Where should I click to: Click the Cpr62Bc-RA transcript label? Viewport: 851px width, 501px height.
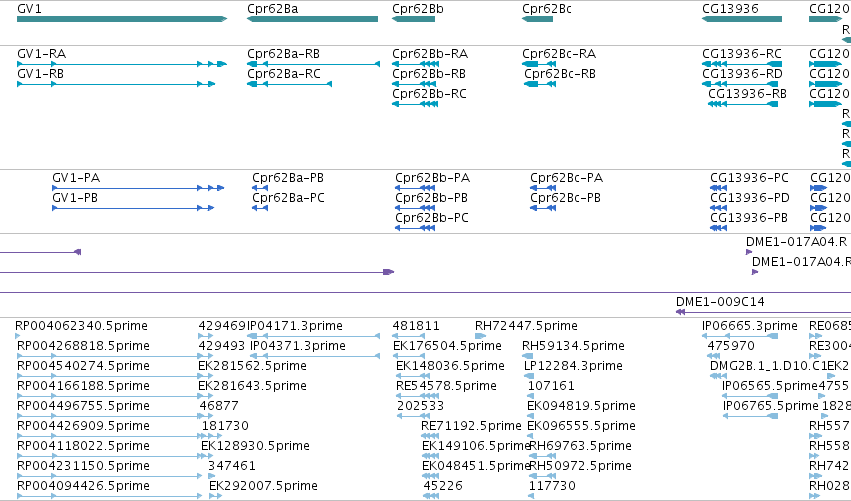pos(559,54)
